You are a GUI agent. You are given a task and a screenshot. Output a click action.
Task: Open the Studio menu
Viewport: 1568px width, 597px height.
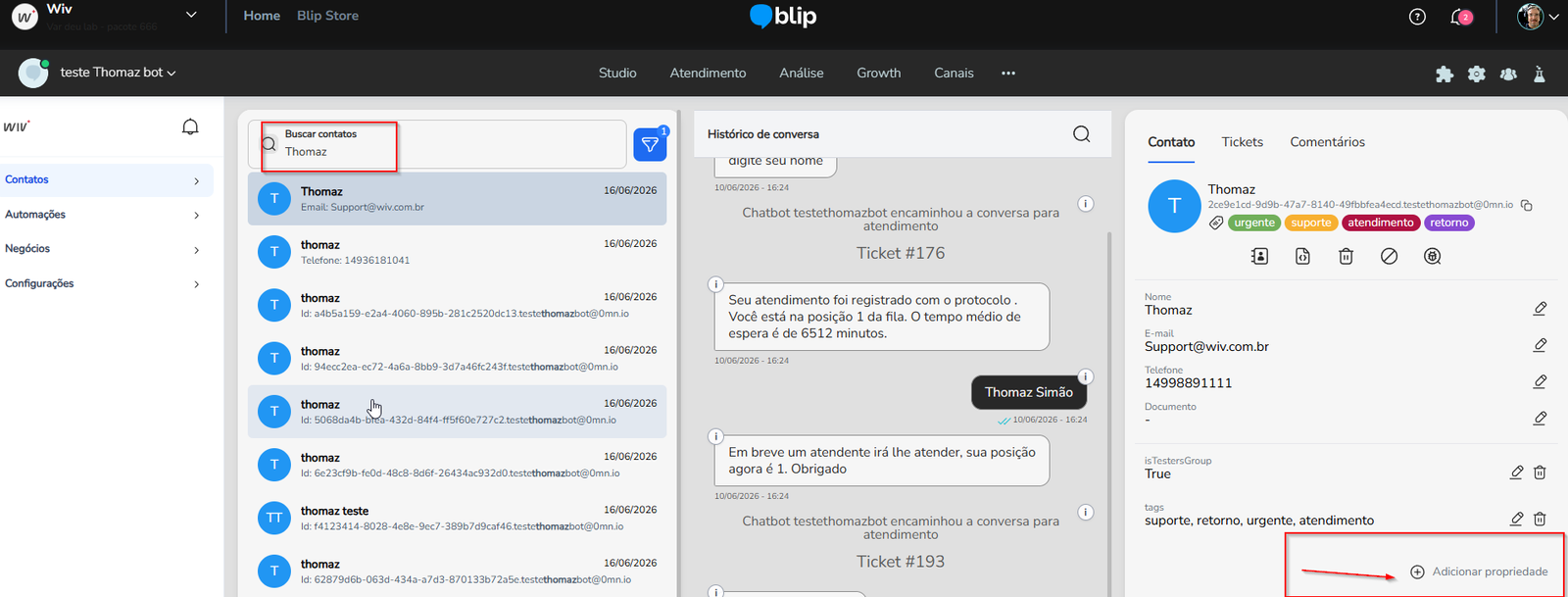pyautogui.click(x=617, y=74)
